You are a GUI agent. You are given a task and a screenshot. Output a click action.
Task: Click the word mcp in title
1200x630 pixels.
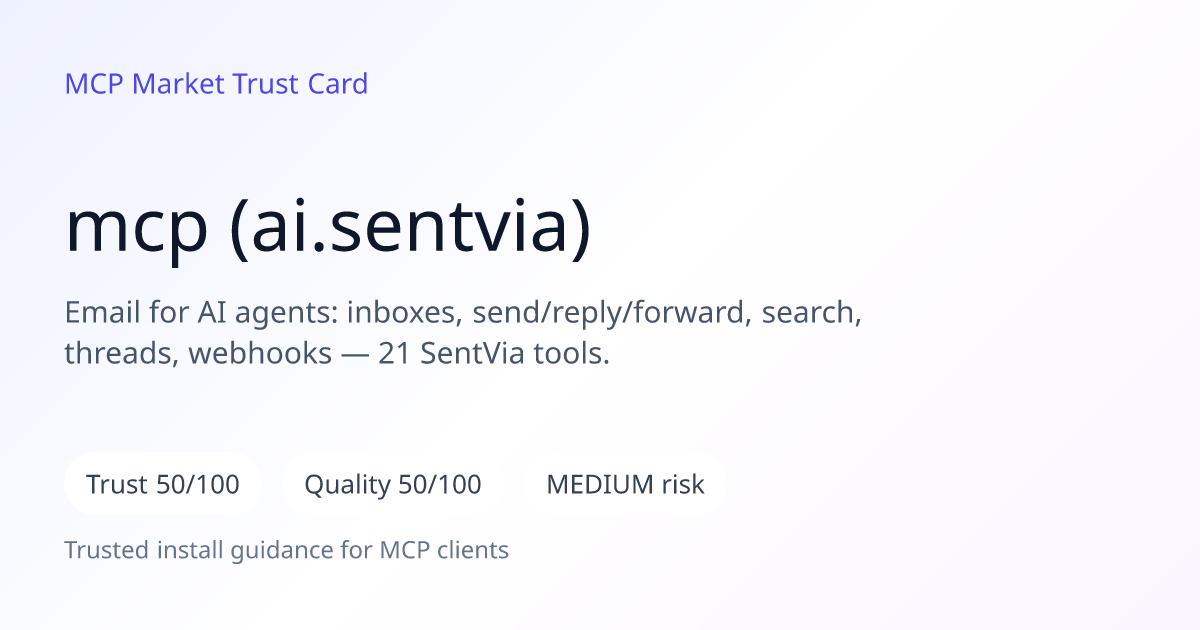tap(137, 227)
